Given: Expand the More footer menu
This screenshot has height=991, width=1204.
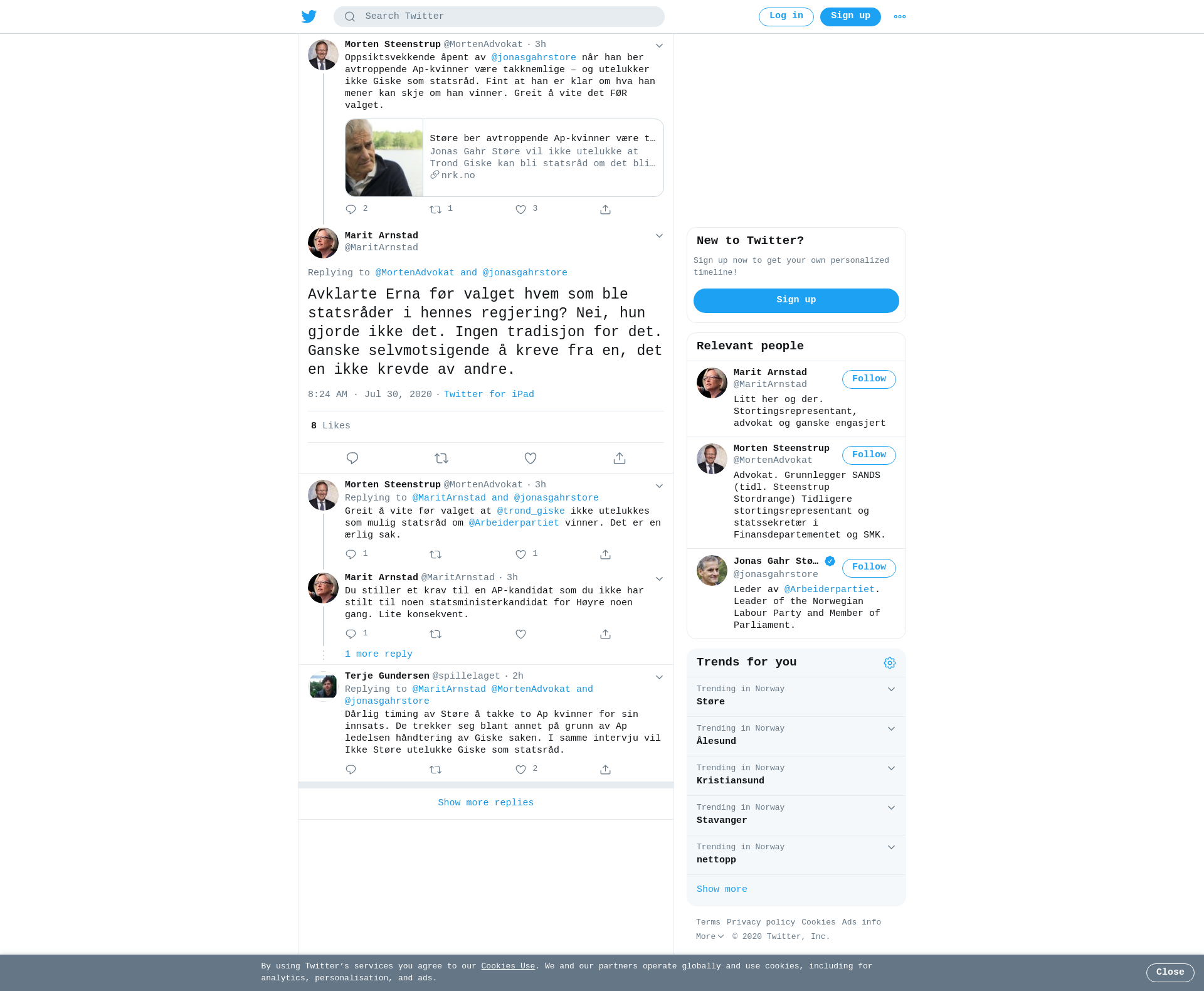Looking at the screenshot, I should pyautogui.click(x=710, y=936).
